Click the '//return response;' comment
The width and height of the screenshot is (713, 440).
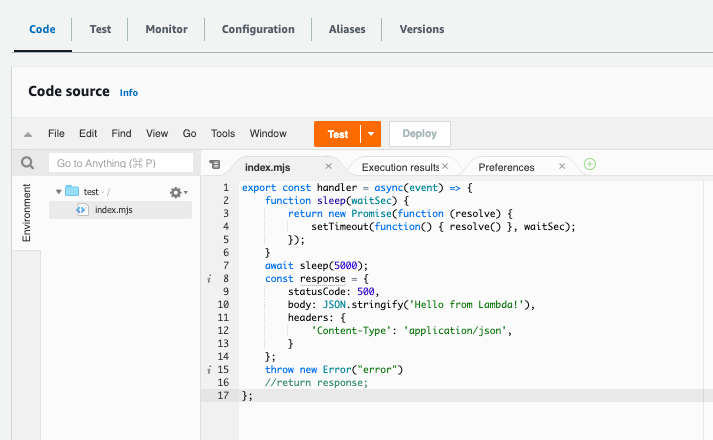[x=317, y=383]
